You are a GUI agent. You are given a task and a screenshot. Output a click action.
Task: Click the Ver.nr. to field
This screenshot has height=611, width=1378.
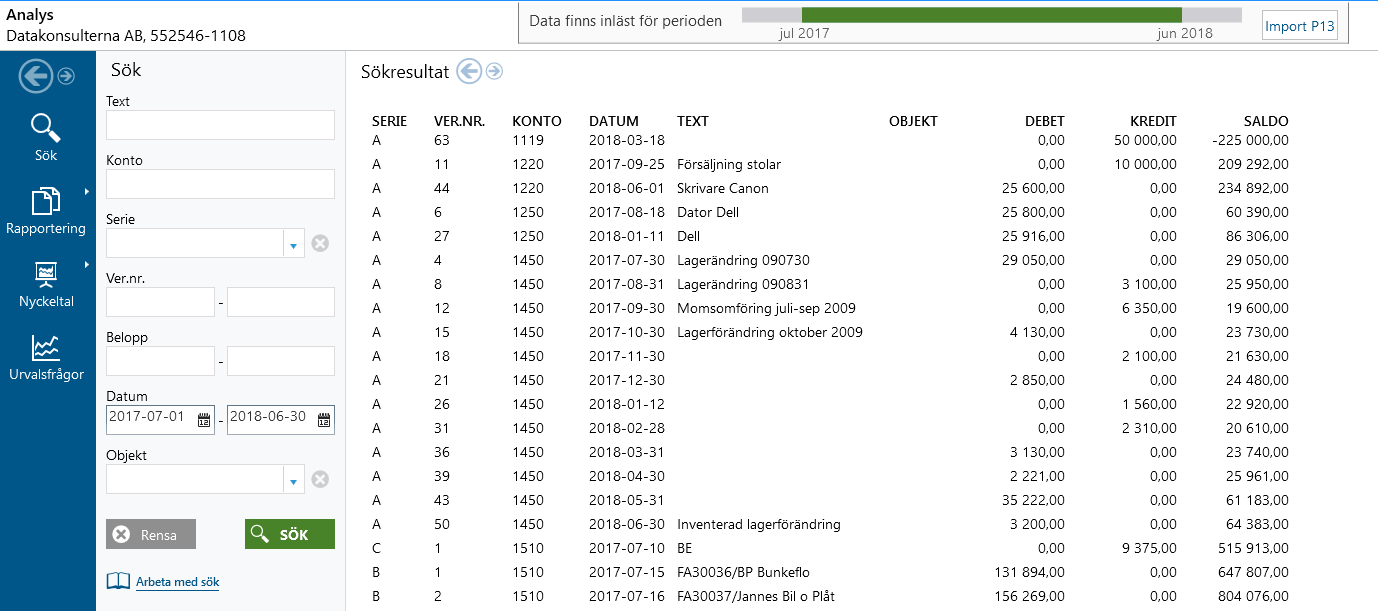click(x=281, y=302)
